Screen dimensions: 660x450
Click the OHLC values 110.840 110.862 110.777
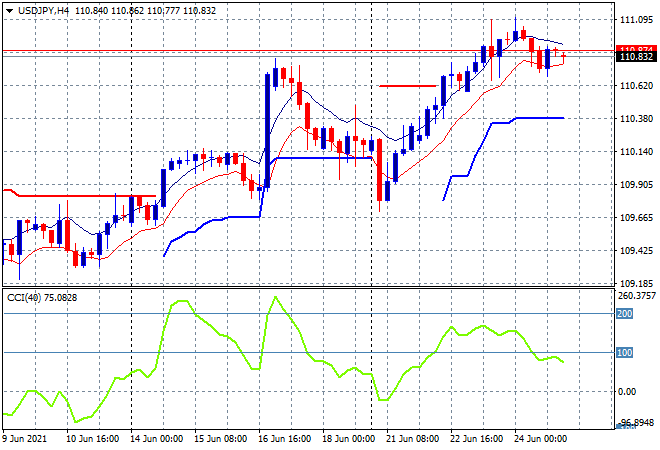click(128, 11)
